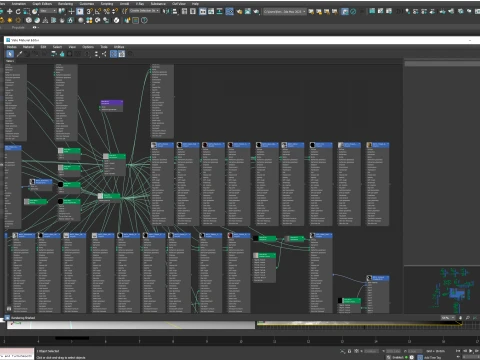Click the Navigator overview panel
Viewport: 480px width, 360px height.
pos(442,289)
